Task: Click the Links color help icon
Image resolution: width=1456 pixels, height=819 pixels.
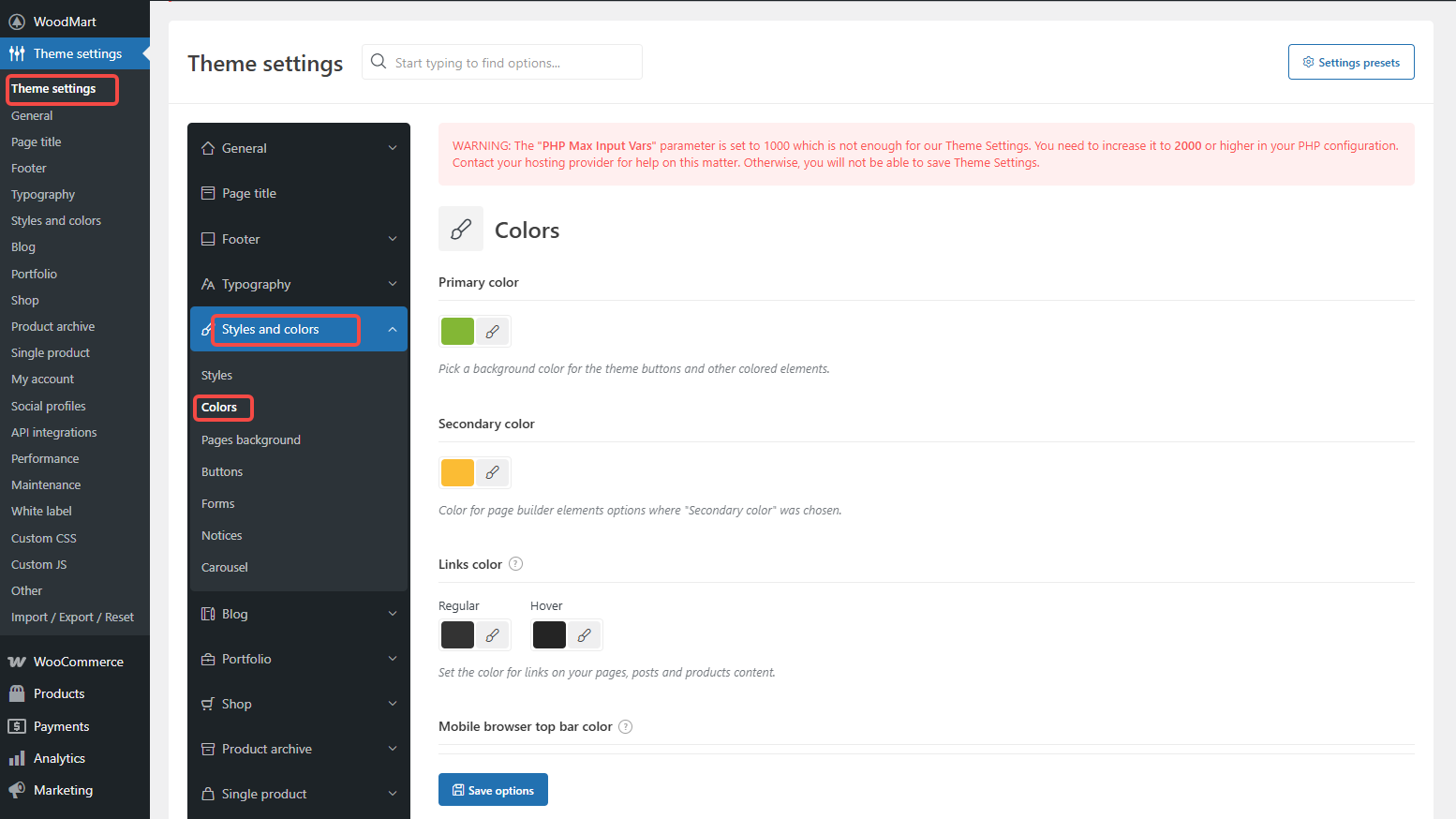Action: pos(515,564)
